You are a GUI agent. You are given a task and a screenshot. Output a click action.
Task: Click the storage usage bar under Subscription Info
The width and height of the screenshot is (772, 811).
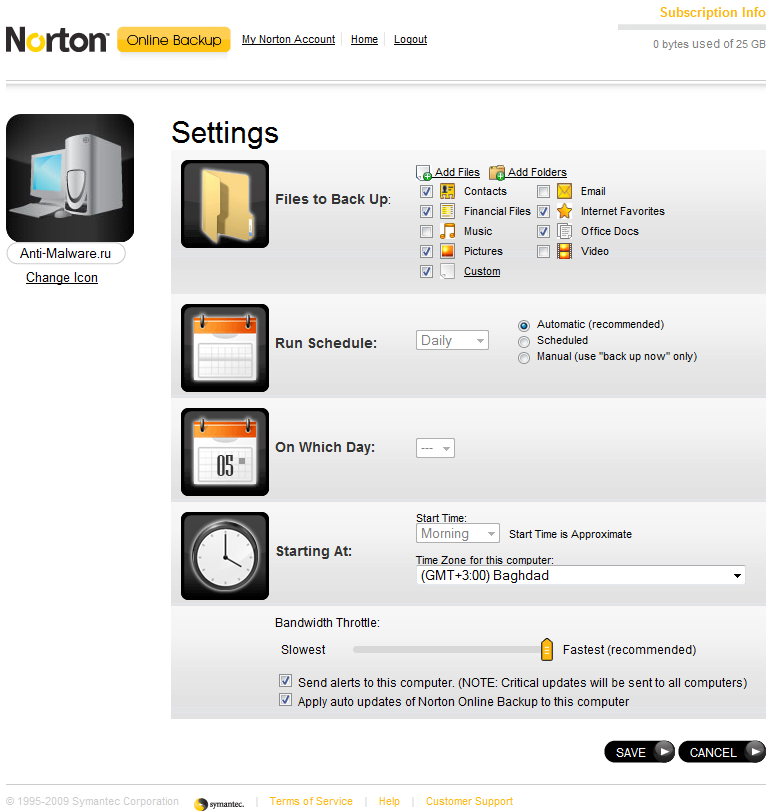(x=692, y=27)
